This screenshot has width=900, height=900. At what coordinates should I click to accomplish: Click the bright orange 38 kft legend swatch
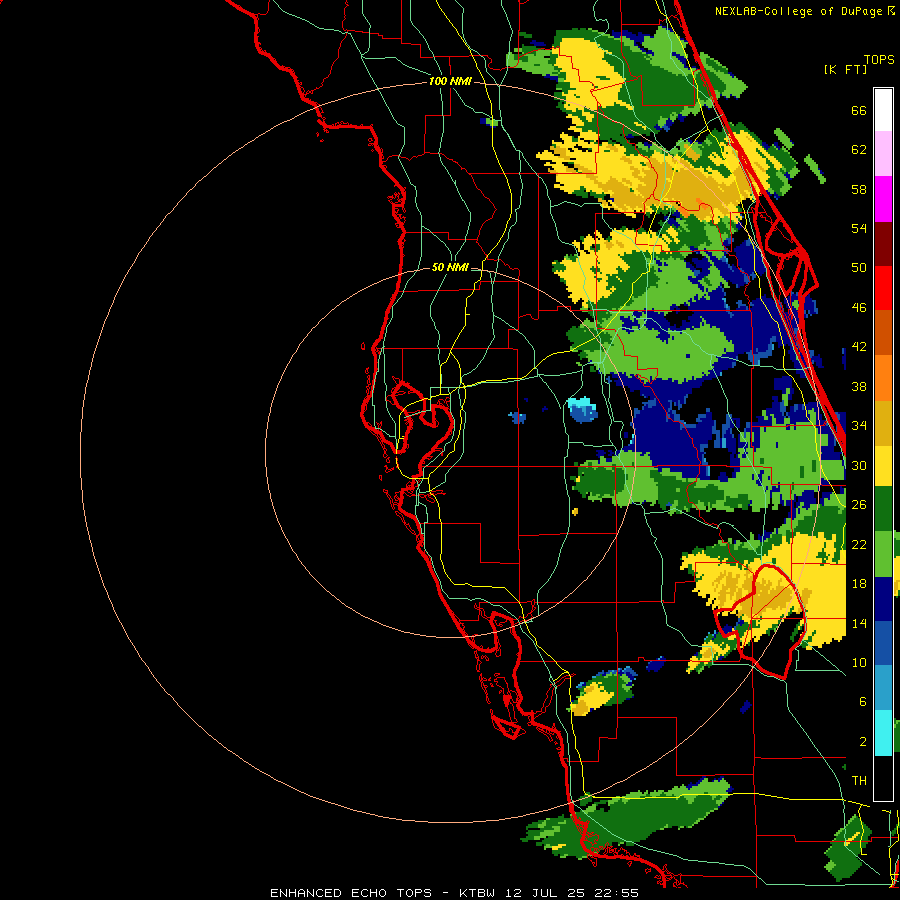(x=883, y=378)
